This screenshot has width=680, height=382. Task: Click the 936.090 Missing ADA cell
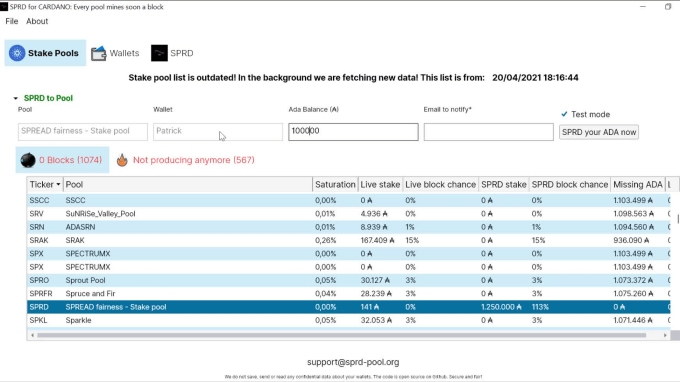(x=631, y=240)
